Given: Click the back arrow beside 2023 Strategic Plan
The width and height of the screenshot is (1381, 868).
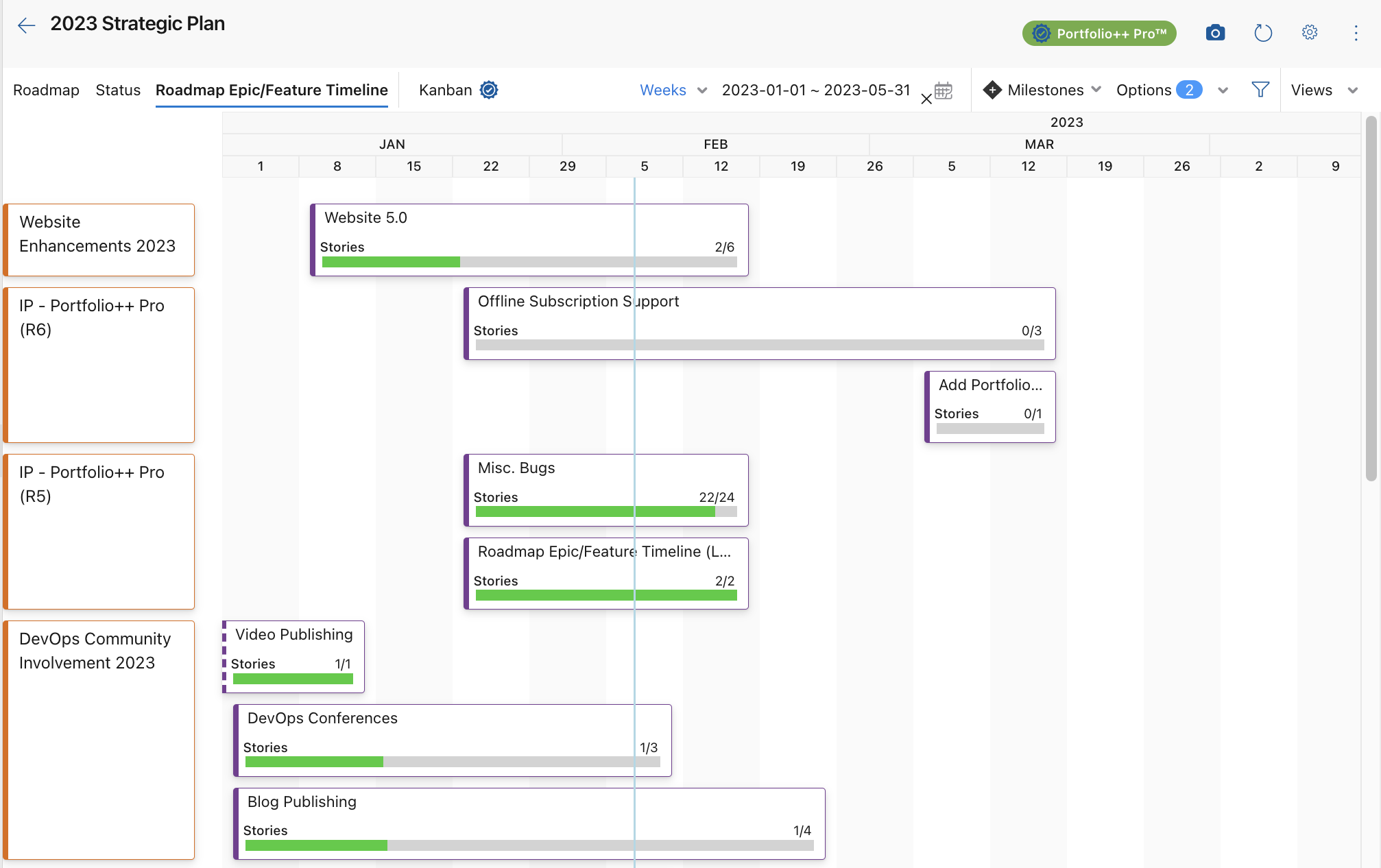Looking at the screenshot, I should tap(25, 25).
